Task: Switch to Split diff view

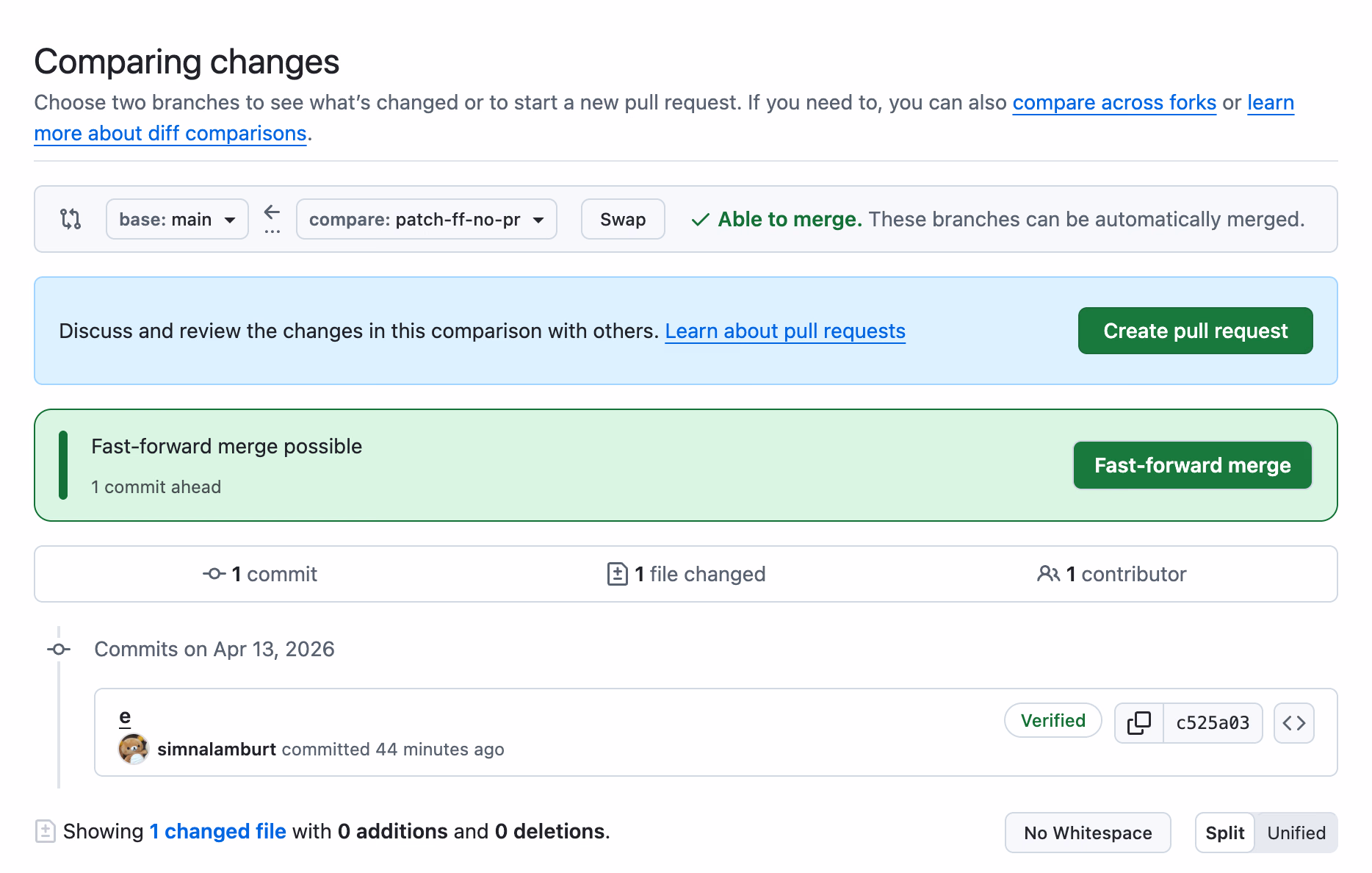Action: click(1225, 833)
